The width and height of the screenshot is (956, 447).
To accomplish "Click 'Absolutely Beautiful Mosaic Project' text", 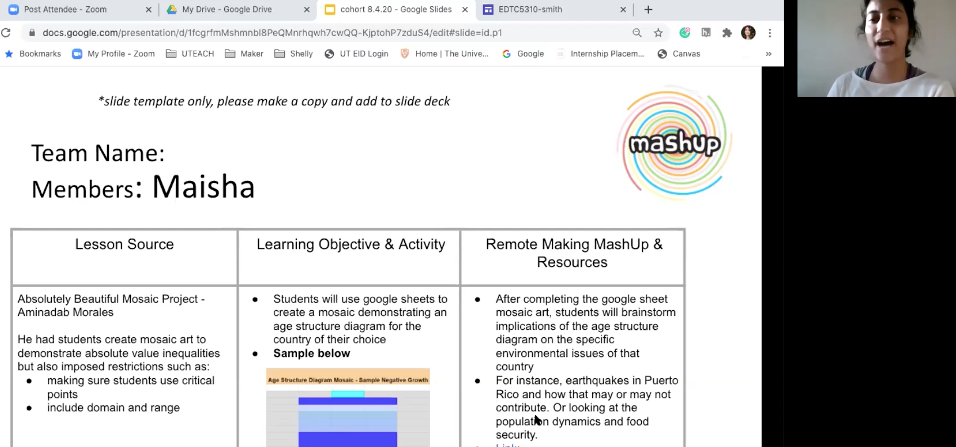I will [111, 306].
